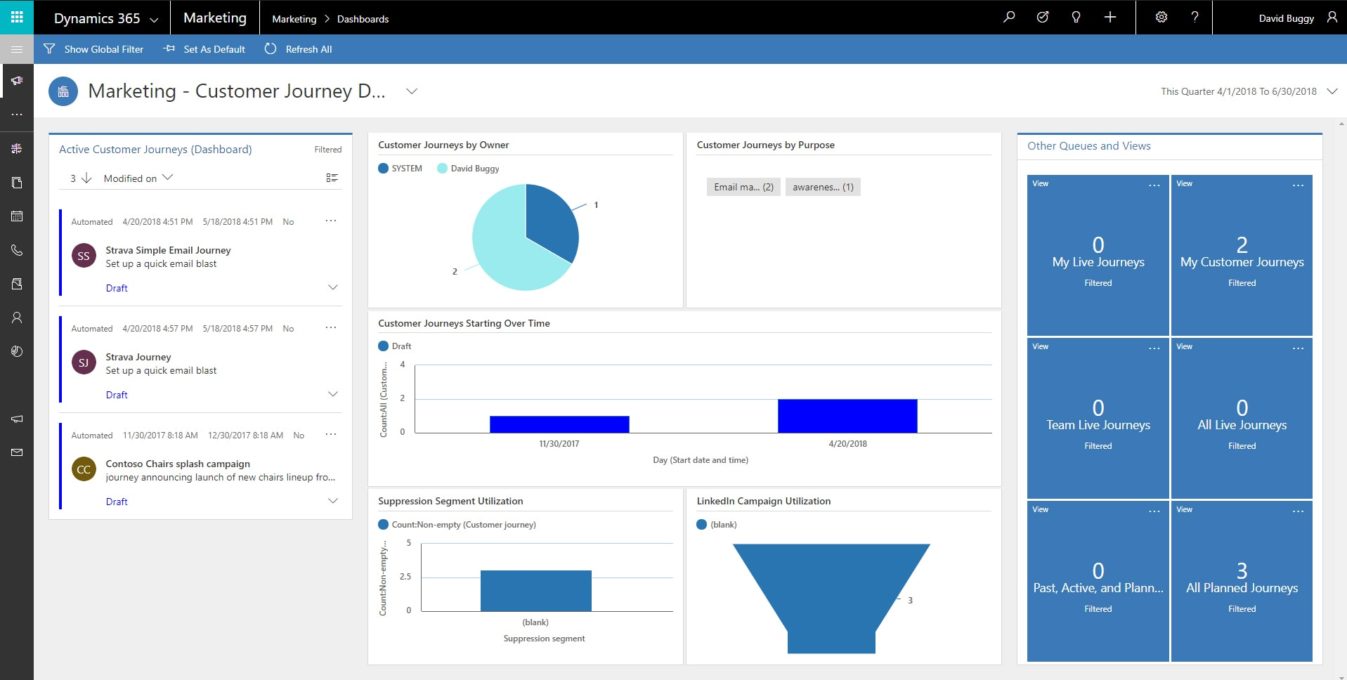Open more actions for Strava Journey
This screenshot has width=1347, height=680.
coord(331,328)
